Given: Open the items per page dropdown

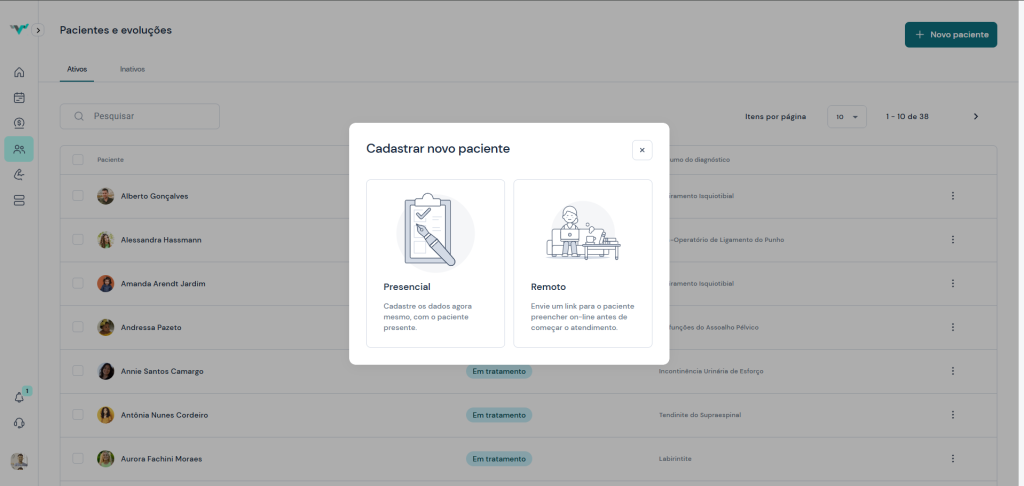Looking at the screenshot, I should 847,117.
